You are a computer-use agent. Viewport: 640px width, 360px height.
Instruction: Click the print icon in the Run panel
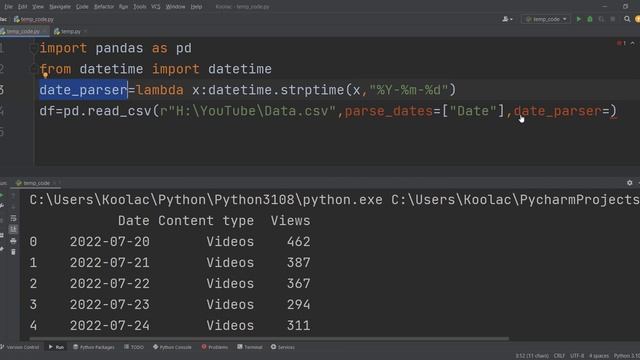13,241
